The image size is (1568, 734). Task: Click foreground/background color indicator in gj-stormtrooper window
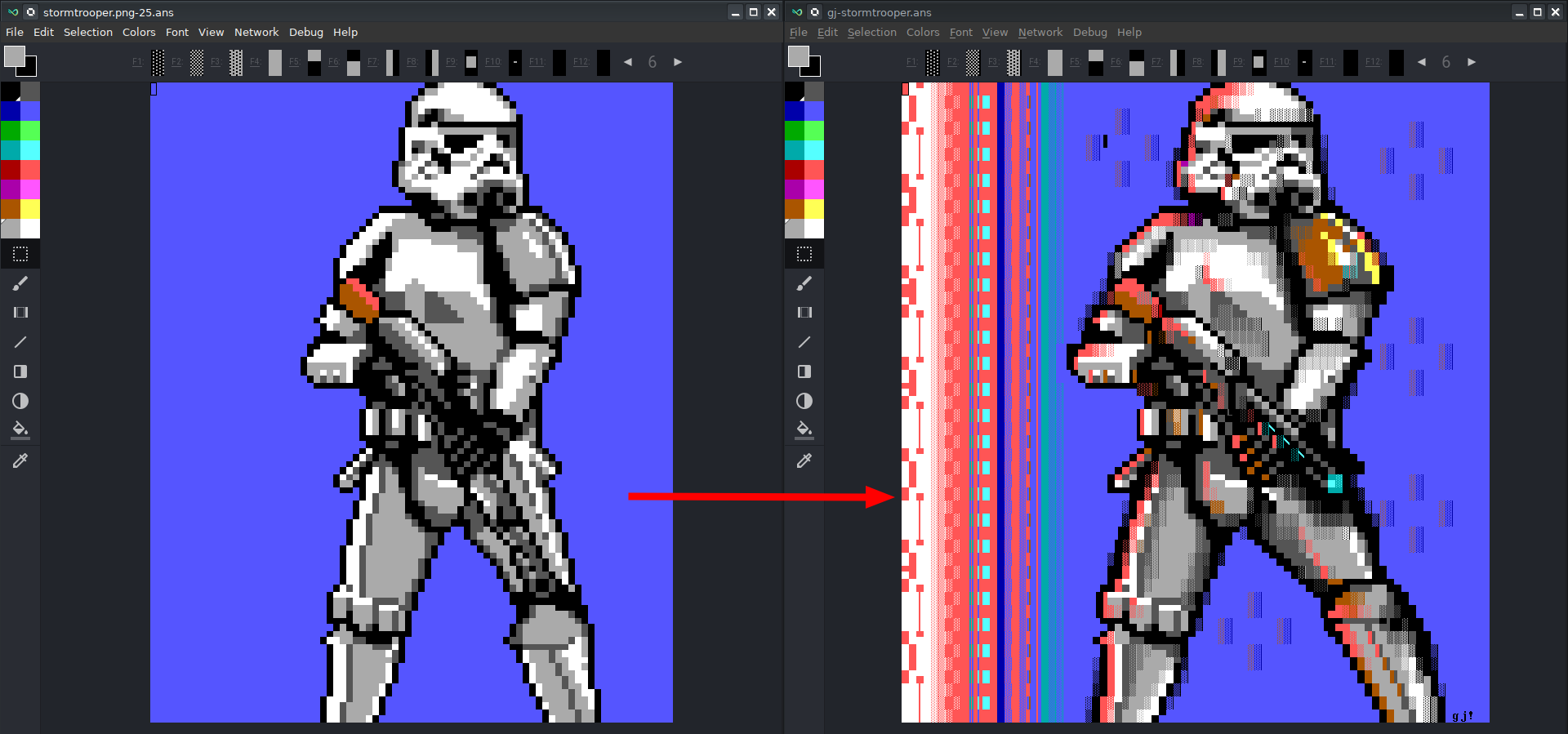[804, 61]
